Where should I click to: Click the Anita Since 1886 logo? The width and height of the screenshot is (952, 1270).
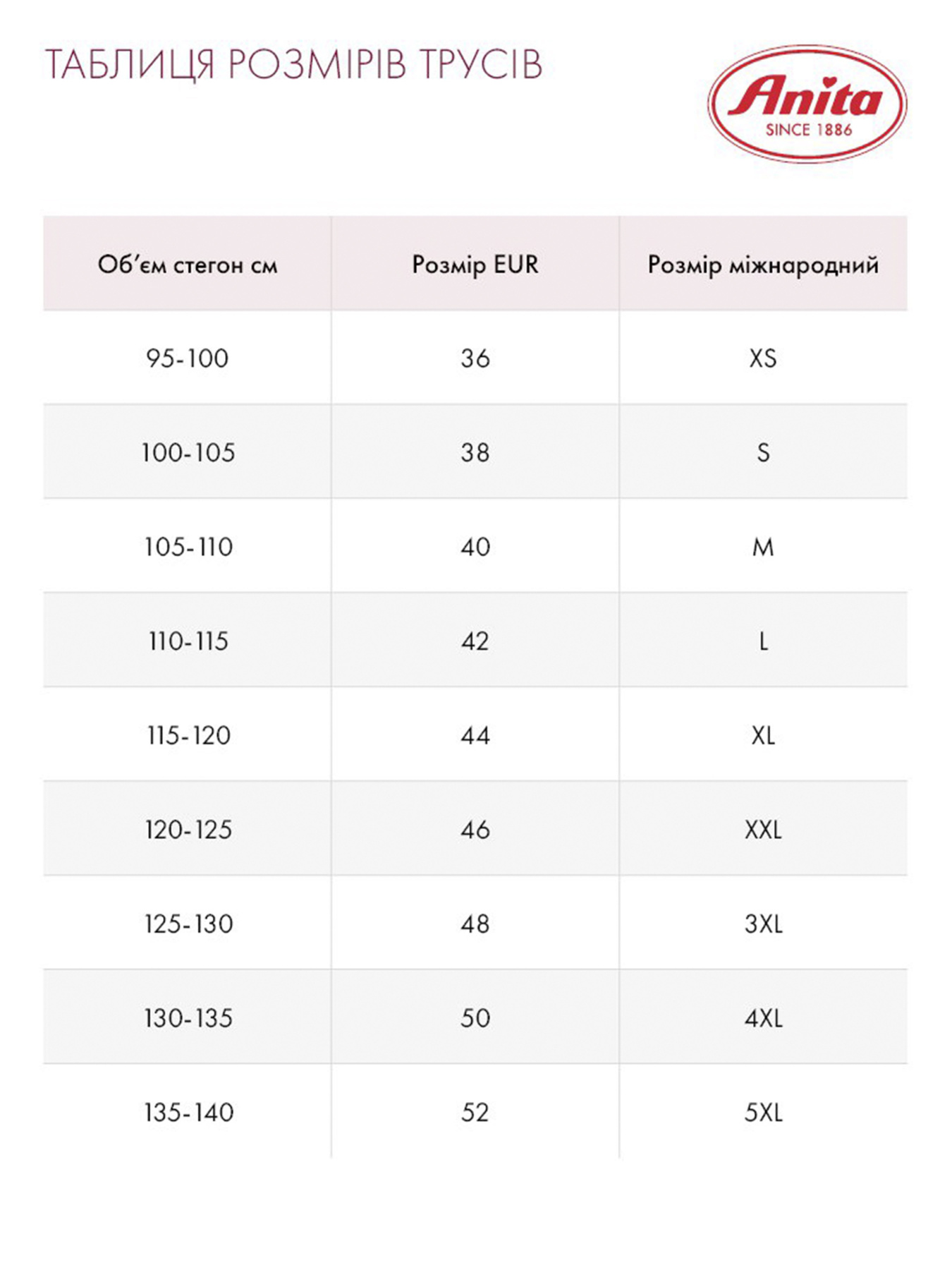(807, 104)
